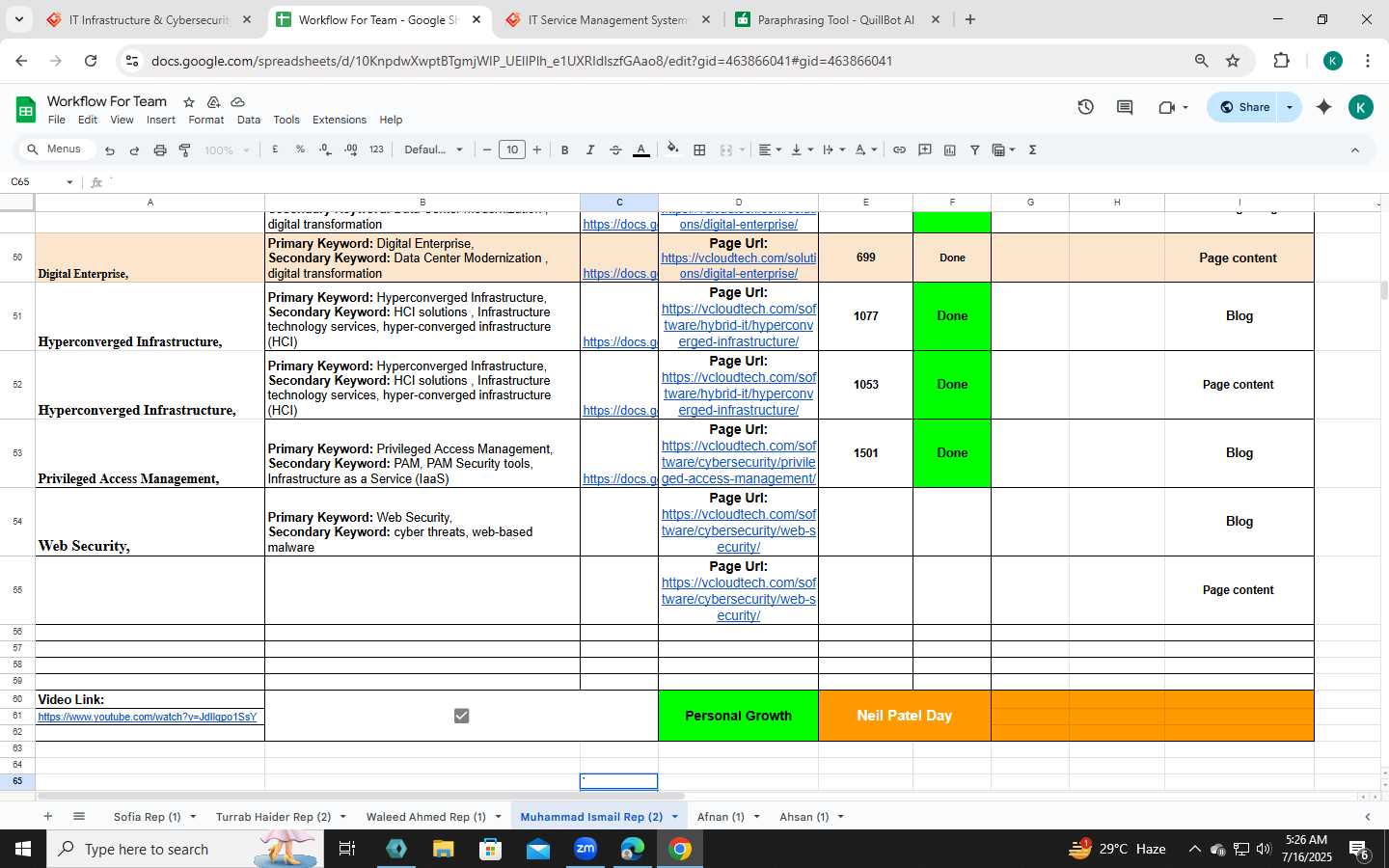Switch to the Turrab Haider Rep (2) sheet
This screenshot has height=868, width=1389.
pyautogui.click(x=273, y=817)
